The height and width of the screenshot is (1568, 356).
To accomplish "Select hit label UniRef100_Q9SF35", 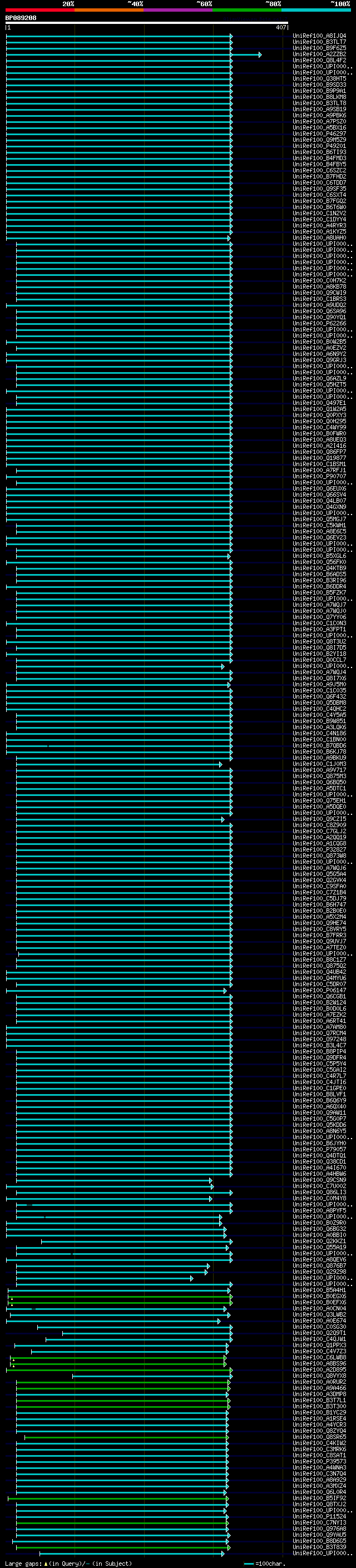I will (319, 189).
